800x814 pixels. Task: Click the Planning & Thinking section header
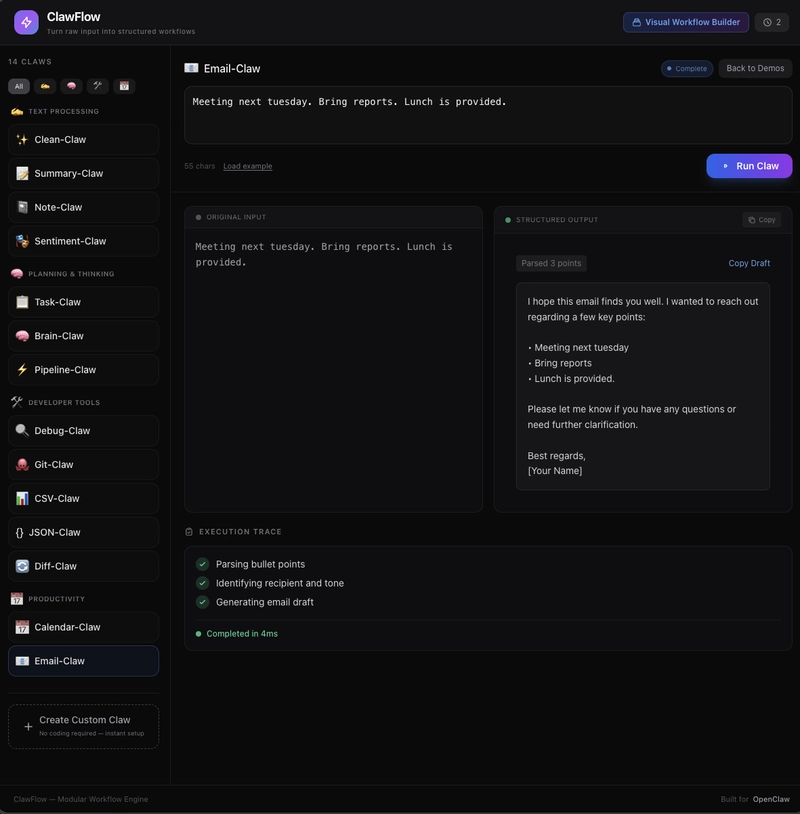click(71, 274)
